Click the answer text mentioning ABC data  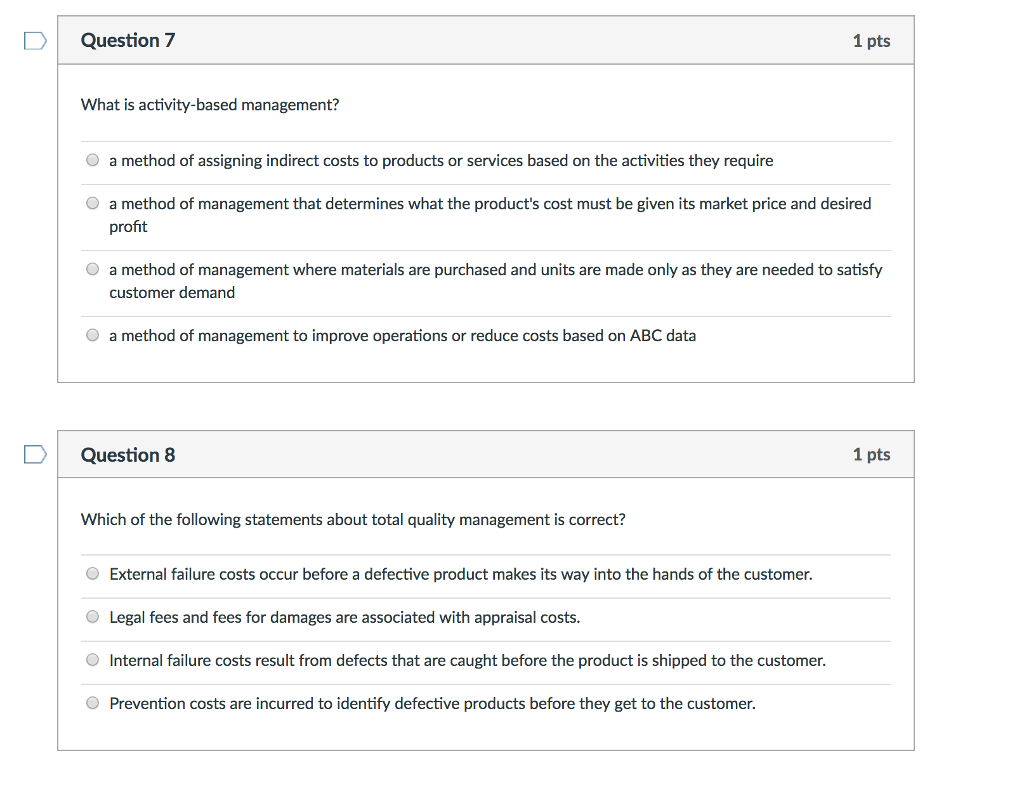point(402,336)
